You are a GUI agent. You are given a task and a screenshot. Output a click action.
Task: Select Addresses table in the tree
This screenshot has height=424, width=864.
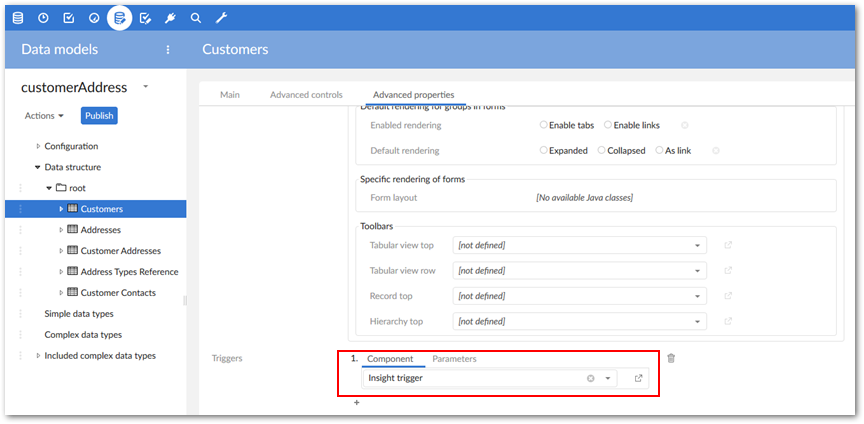99,230
